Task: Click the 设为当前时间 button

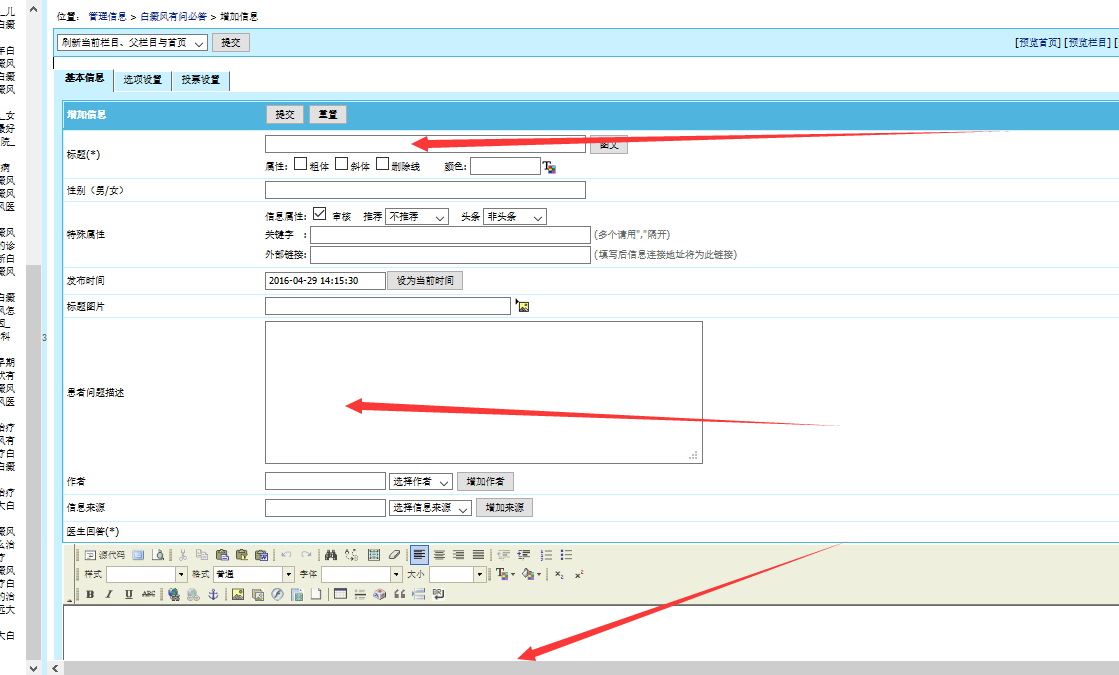Action: pos(425,281)
